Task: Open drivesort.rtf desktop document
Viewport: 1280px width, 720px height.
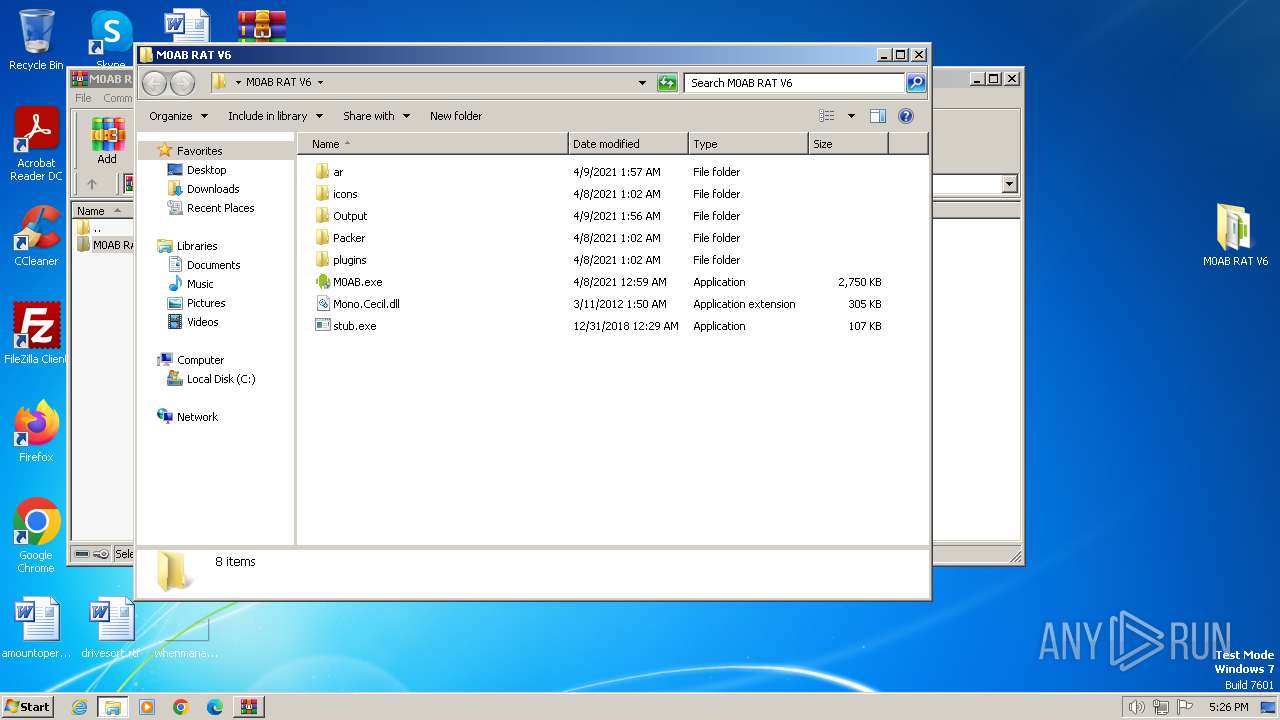Action: 111,628
